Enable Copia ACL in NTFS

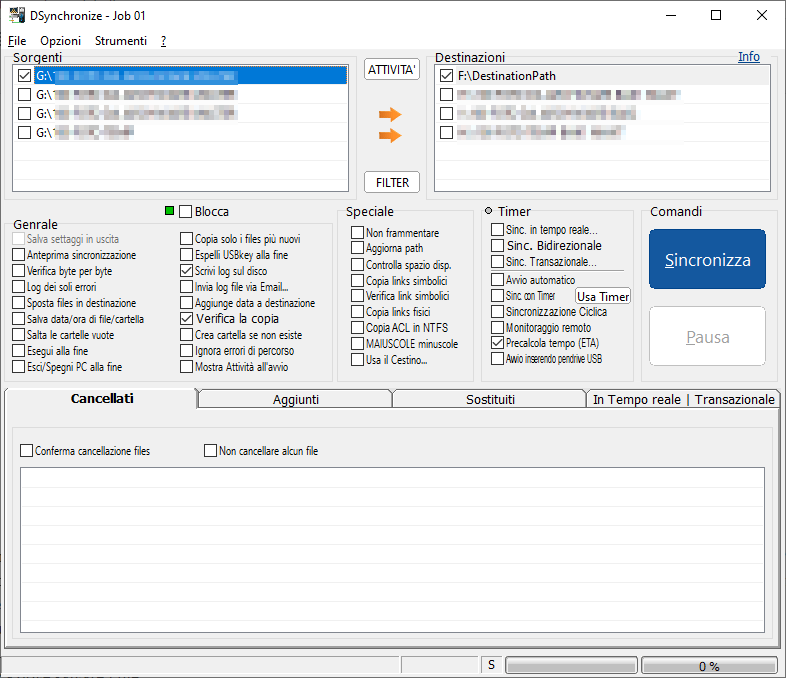[357, 328]
